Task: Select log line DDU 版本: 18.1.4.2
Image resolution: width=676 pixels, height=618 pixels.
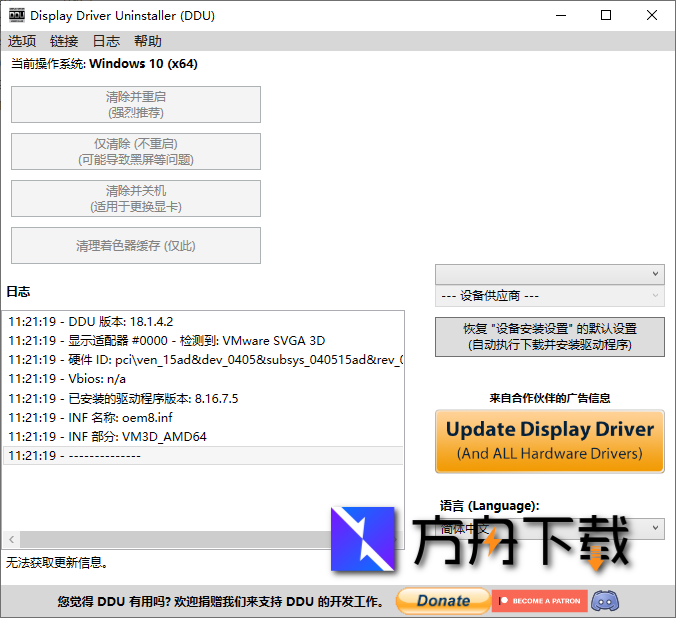Action: coord(203,322)
